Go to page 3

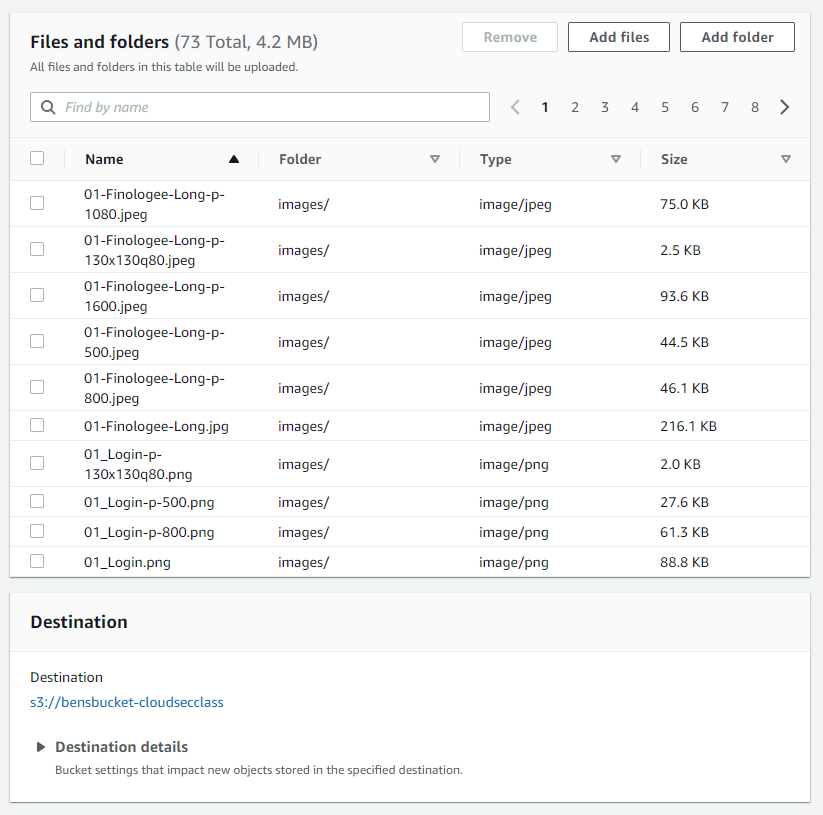coord(605,107)
